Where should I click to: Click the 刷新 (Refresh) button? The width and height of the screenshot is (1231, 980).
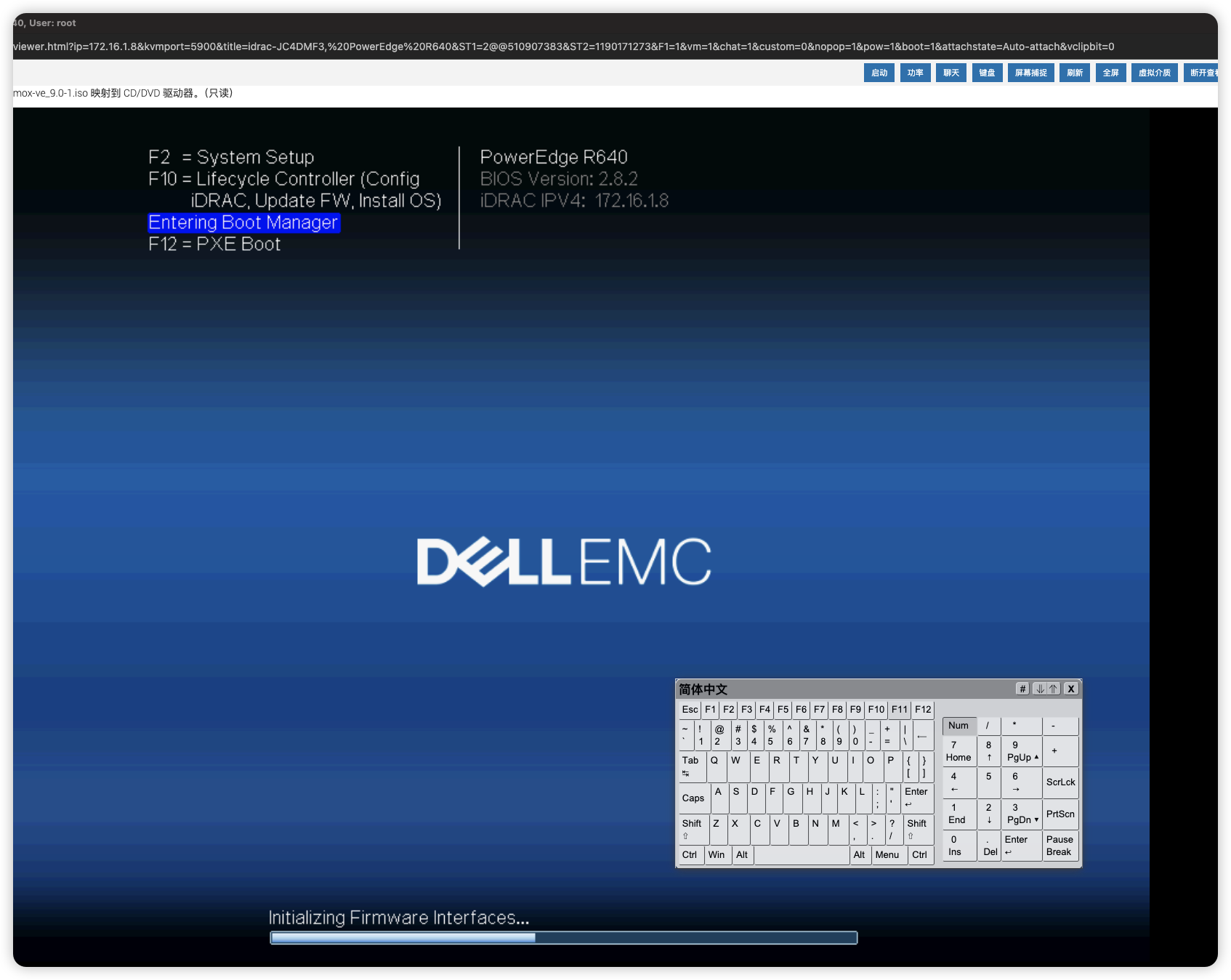point(1075,73)
